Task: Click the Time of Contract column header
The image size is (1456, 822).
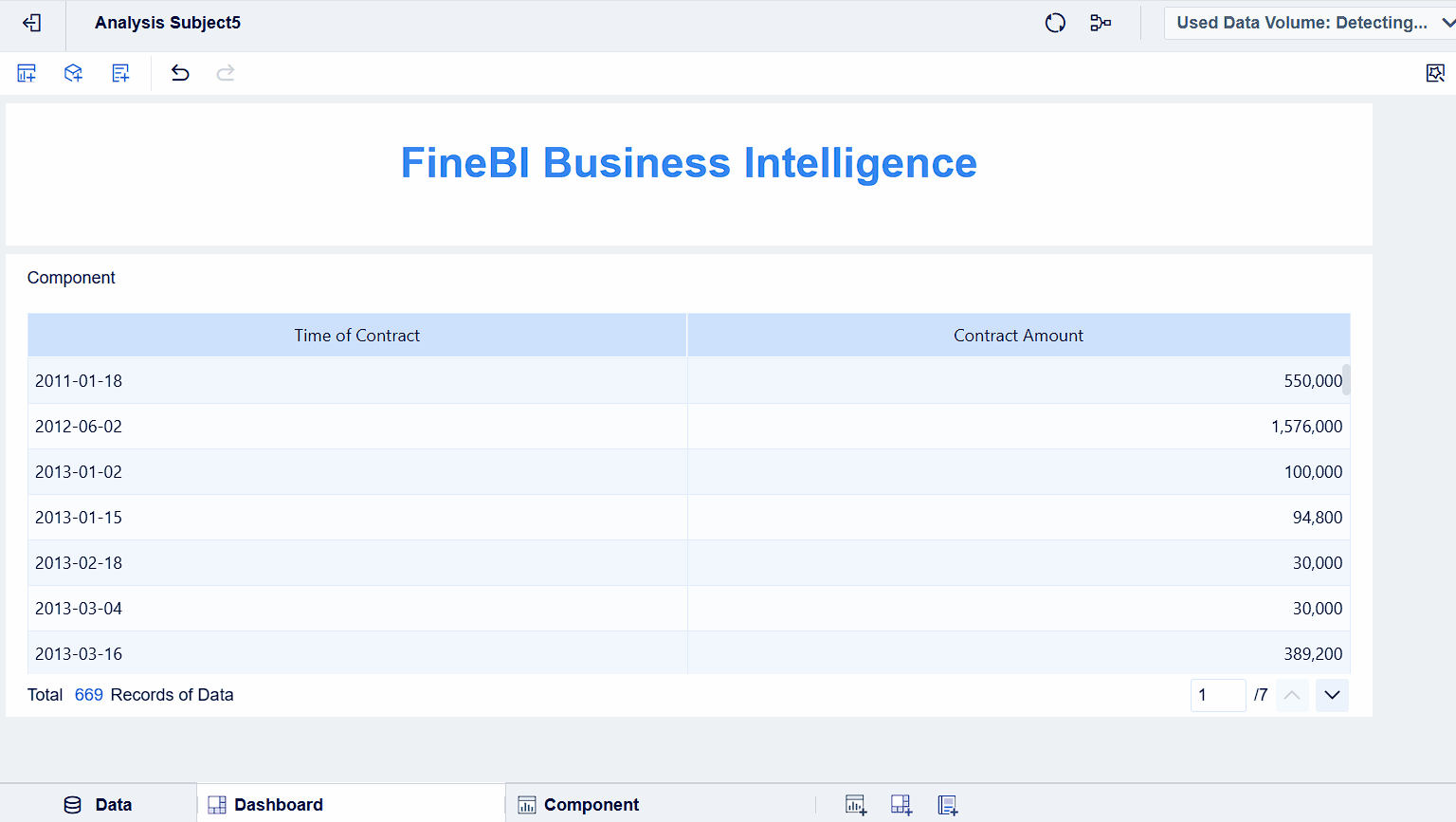Action: [357, 336]
